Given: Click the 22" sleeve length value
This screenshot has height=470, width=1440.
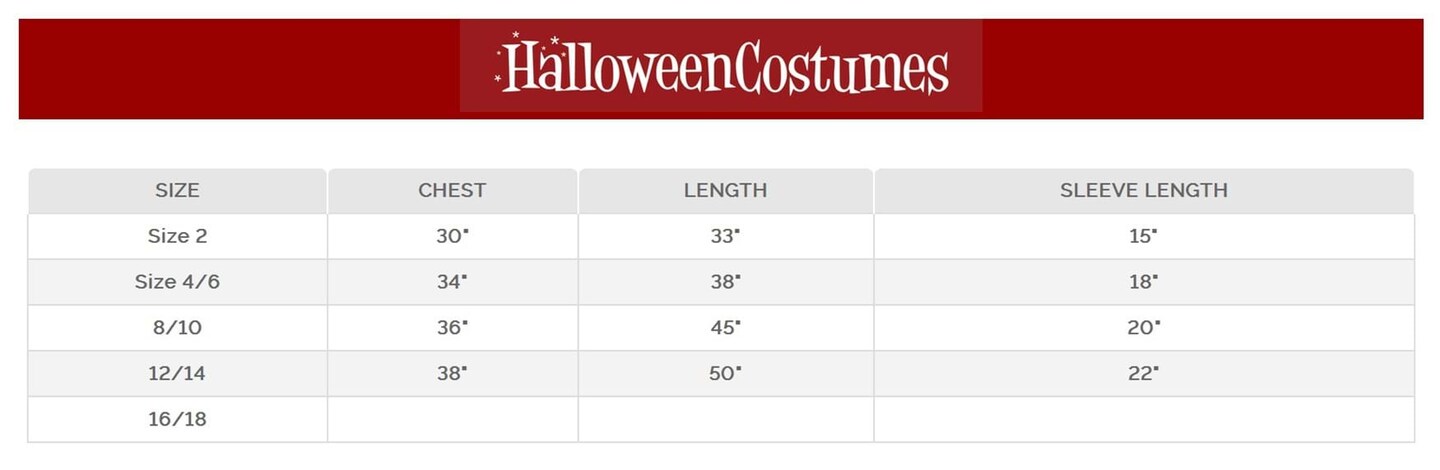Looking at the screenshot, I should (x=1143, y=373).
